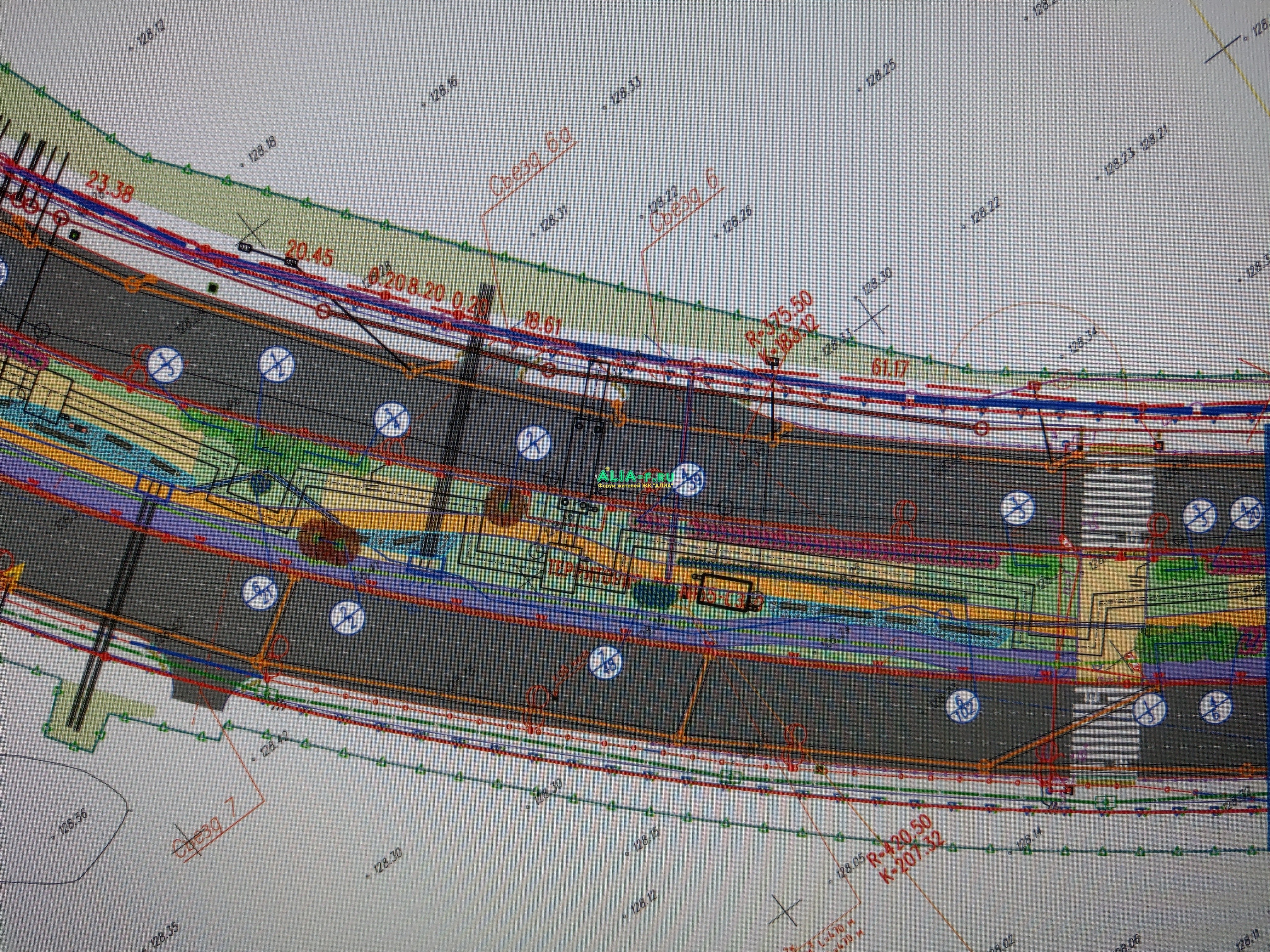Click elevation mark 128.23

(x=1119, y=162)
